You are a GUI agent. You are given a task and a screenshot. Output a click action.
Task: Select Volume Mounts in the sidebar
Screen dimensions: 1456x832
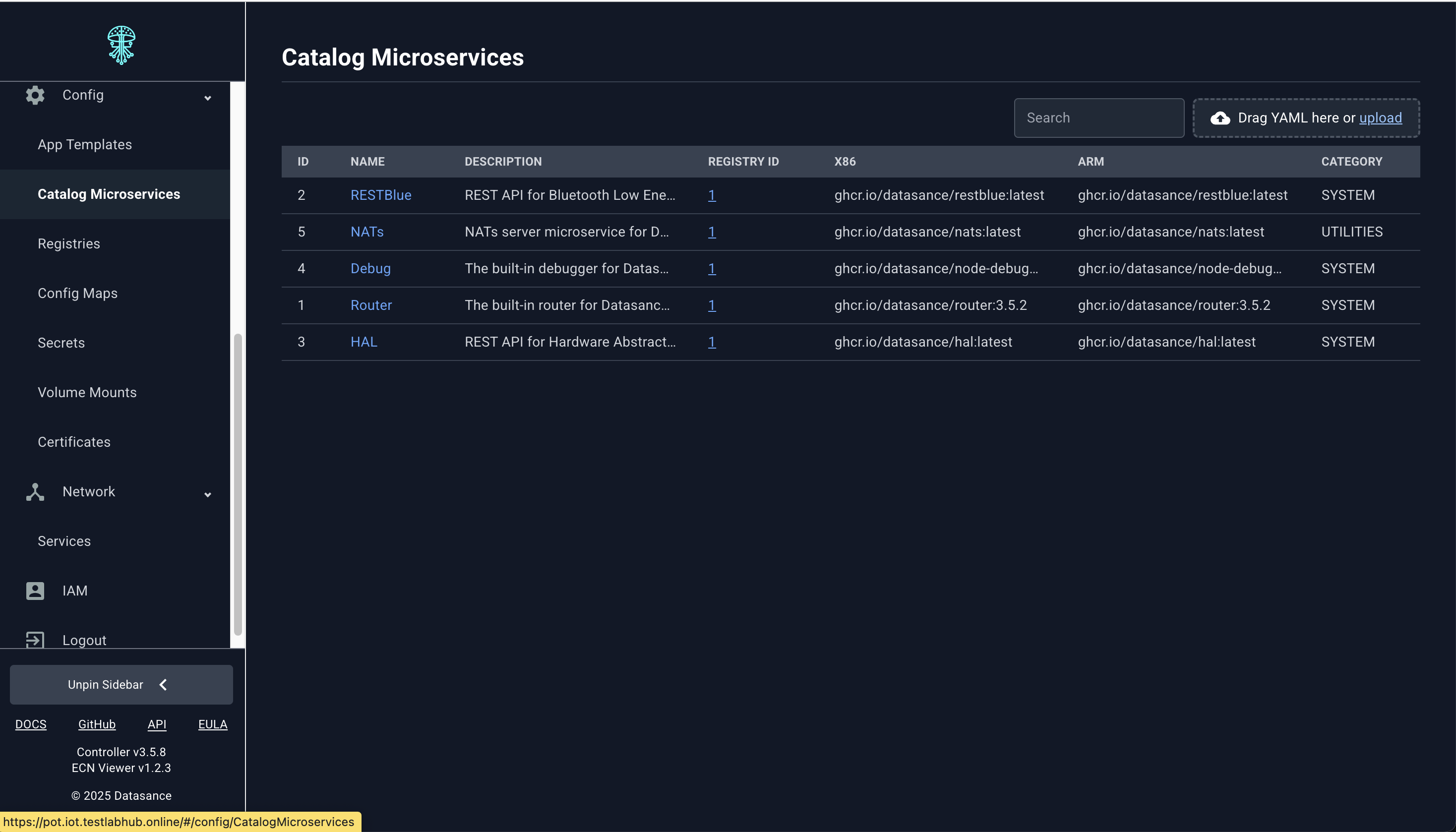coord(87,393)
